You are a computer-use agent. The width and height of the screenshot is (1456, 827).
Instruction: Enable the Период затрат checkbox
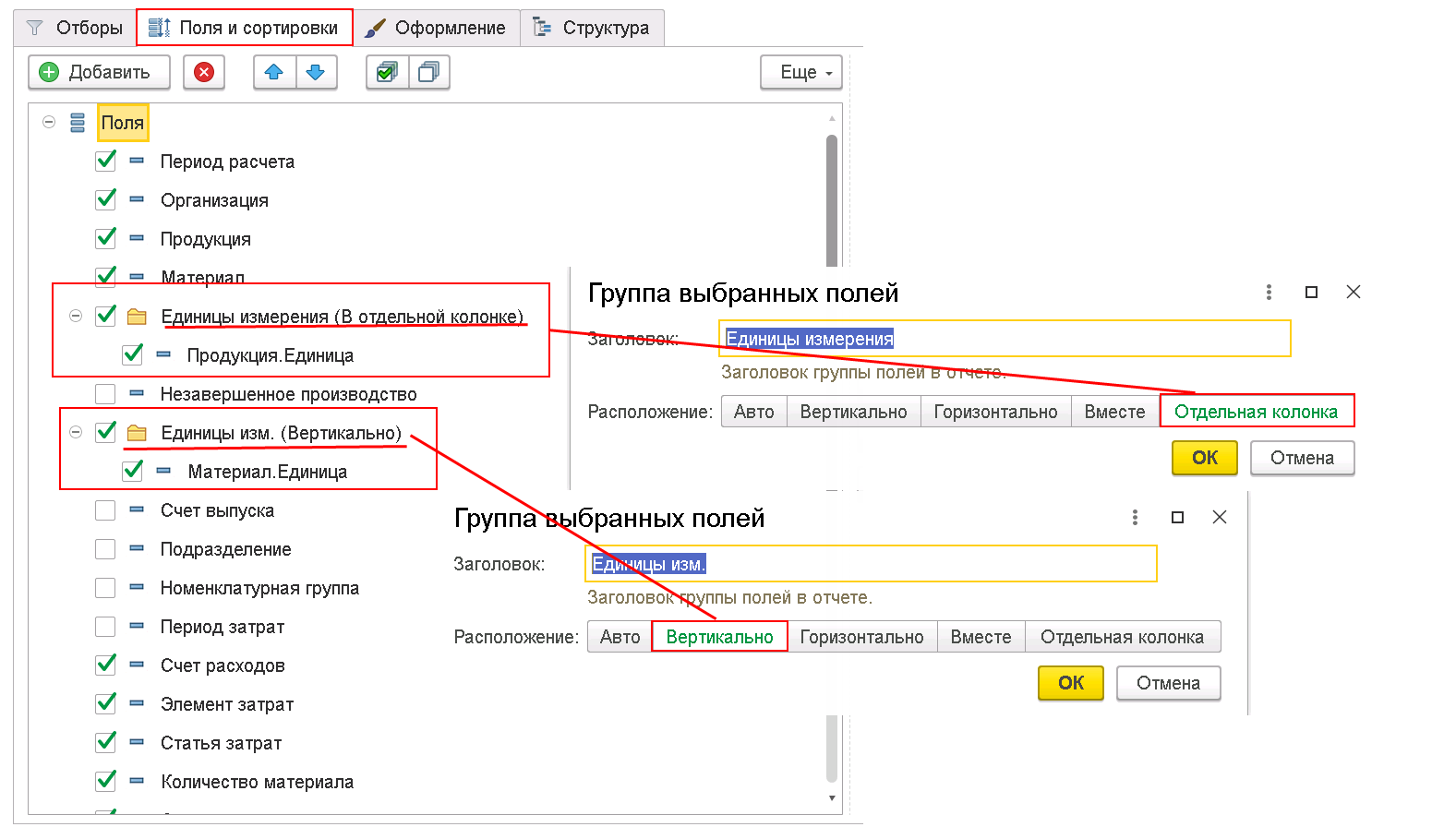105,627
